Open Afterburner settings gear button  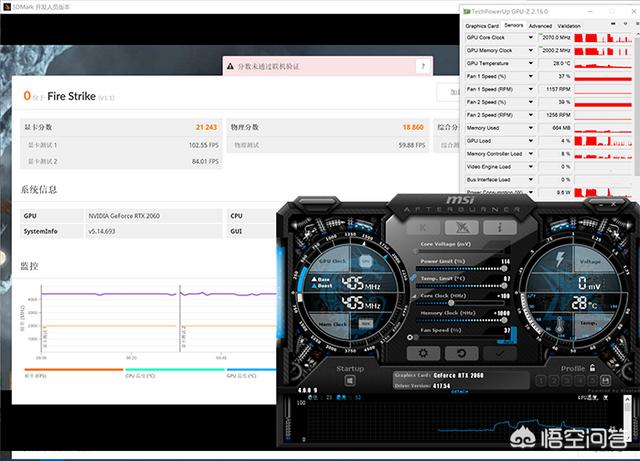(x=423, y=353)
